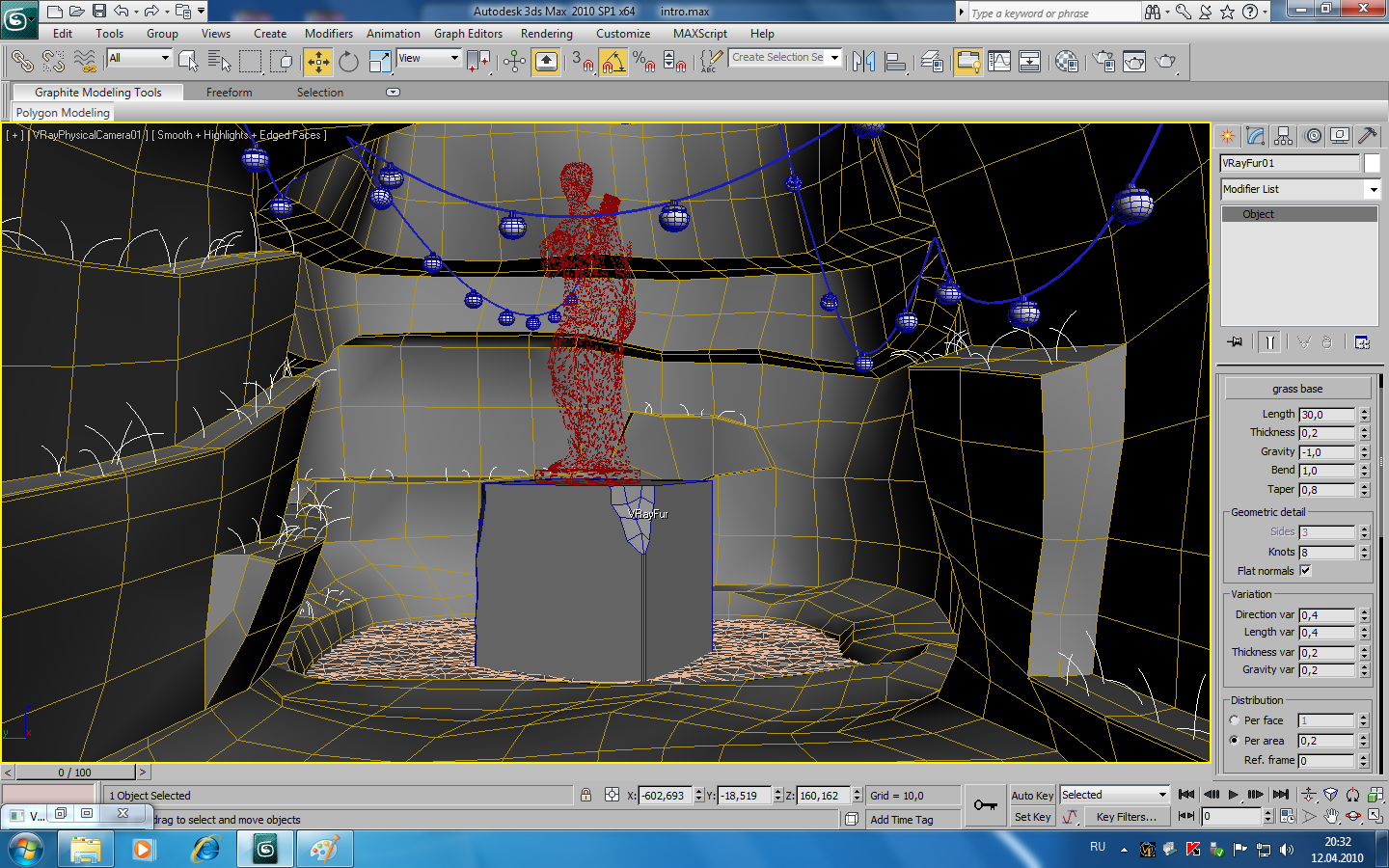Click the Key Filters button

(1127, 817)
